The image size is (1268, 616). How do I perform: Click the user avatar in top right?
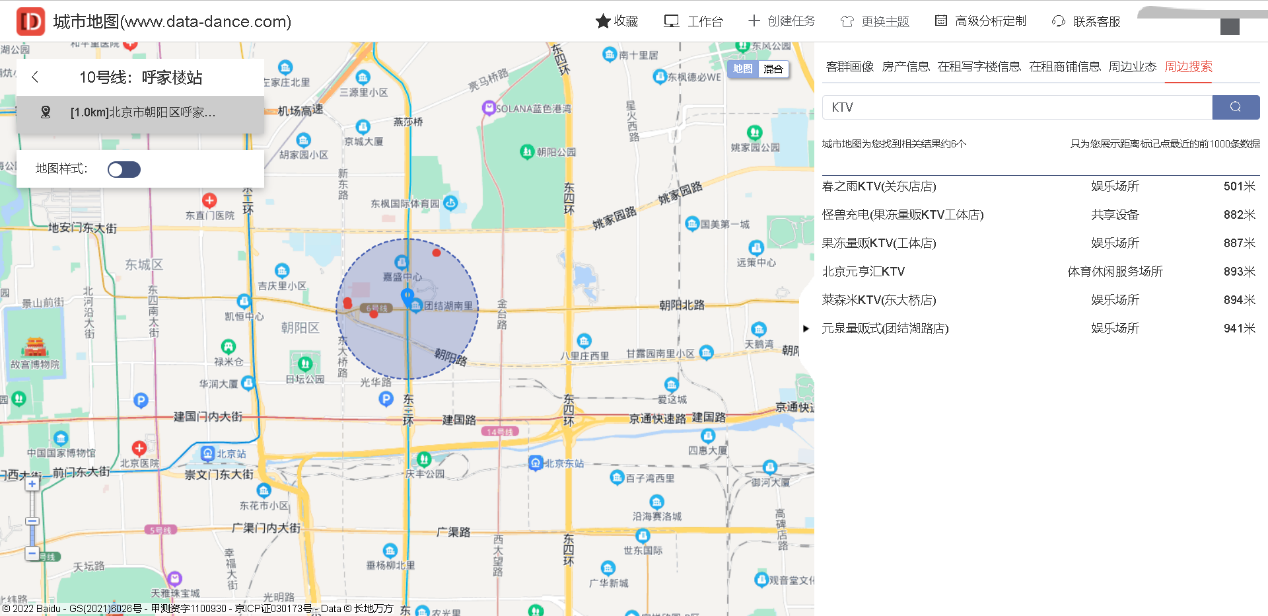click(x=1230, y=26)
